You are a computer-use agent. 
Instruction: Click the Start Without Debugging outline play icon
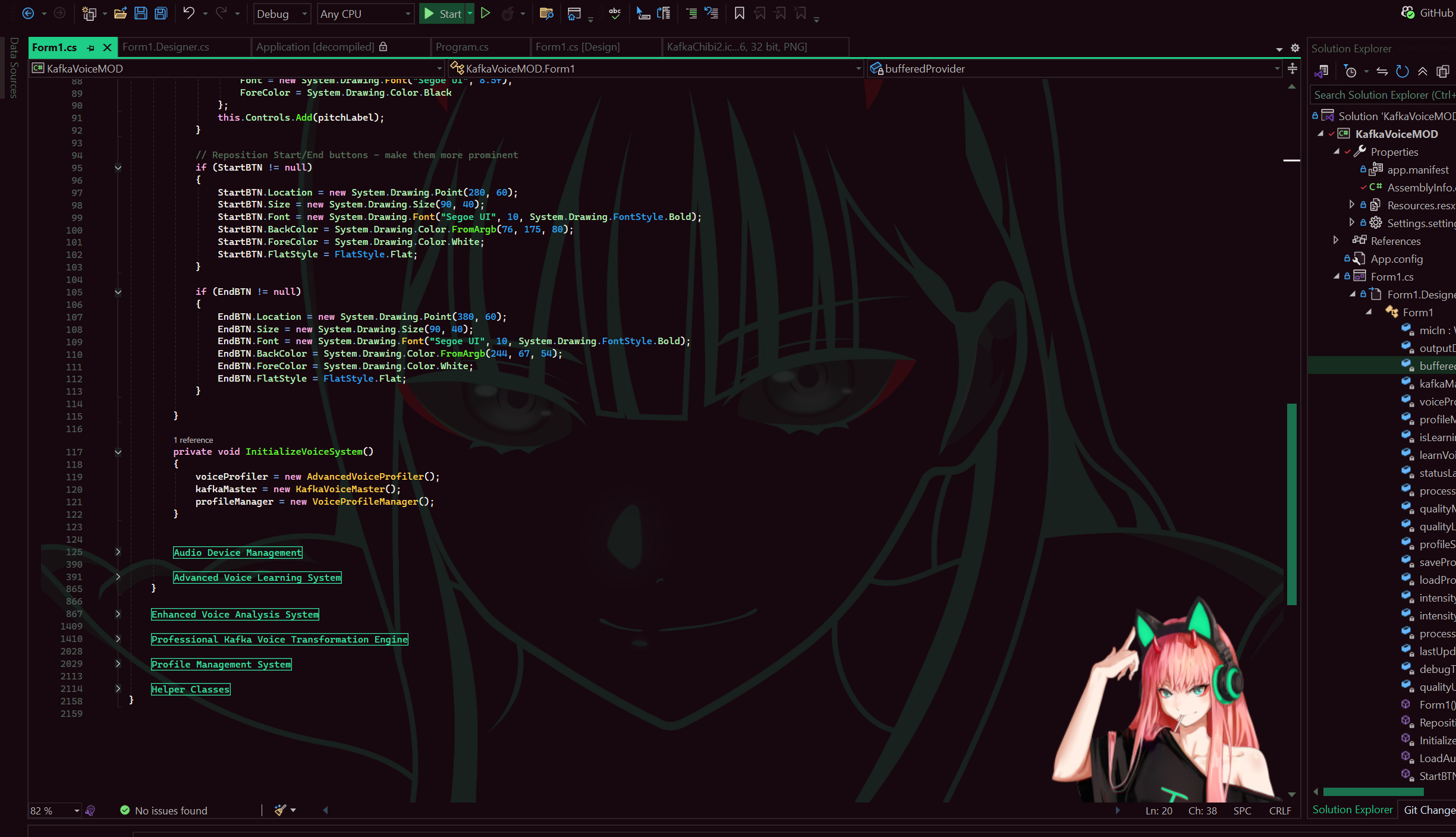(485, 13)
